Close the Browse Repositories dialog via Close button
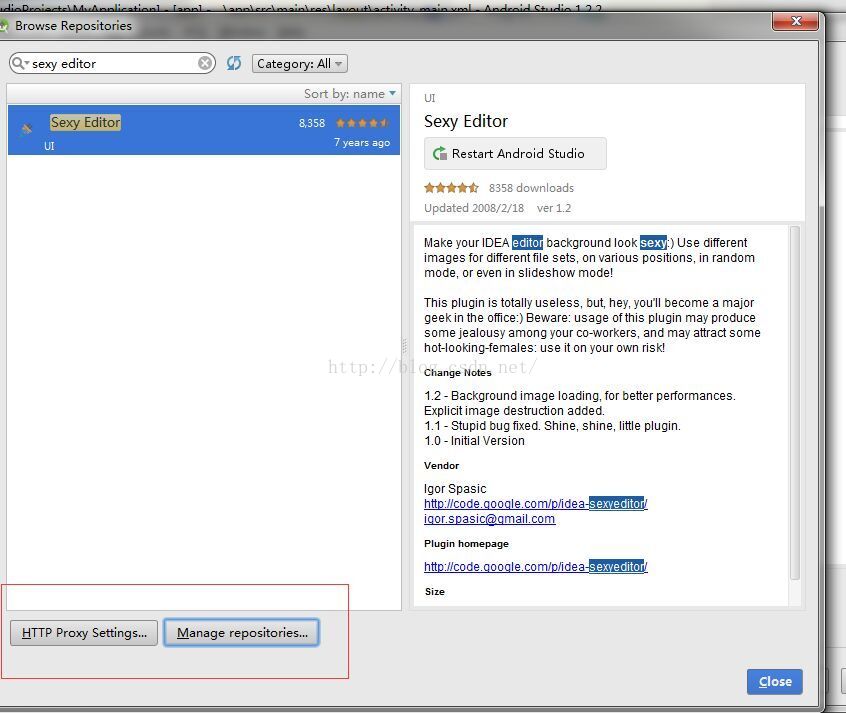Screen dimensions: 846x713 [775, 682]
